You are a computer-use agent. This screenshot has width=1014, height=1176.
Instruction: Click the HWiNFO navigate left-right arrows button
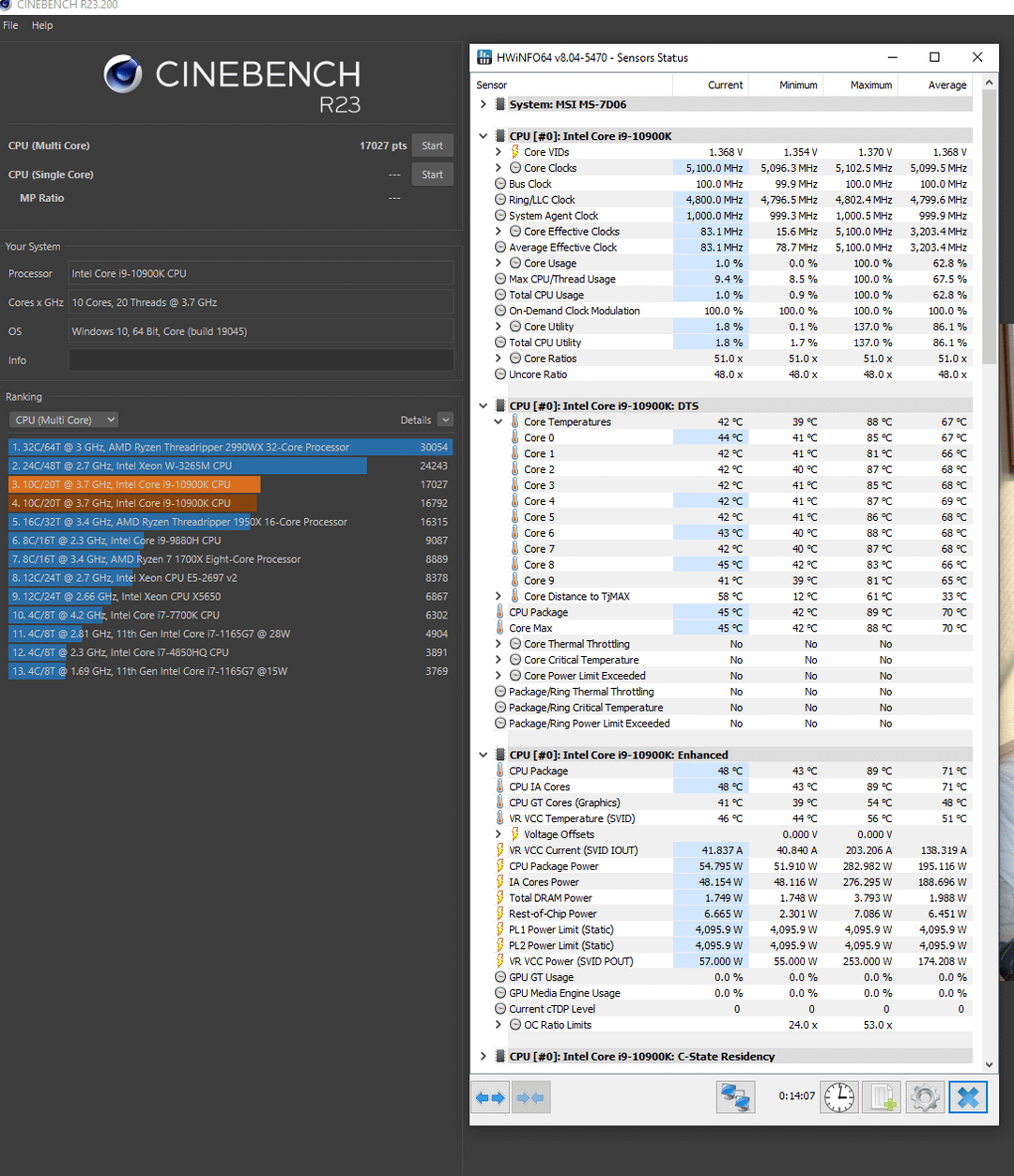[490, 1097]
